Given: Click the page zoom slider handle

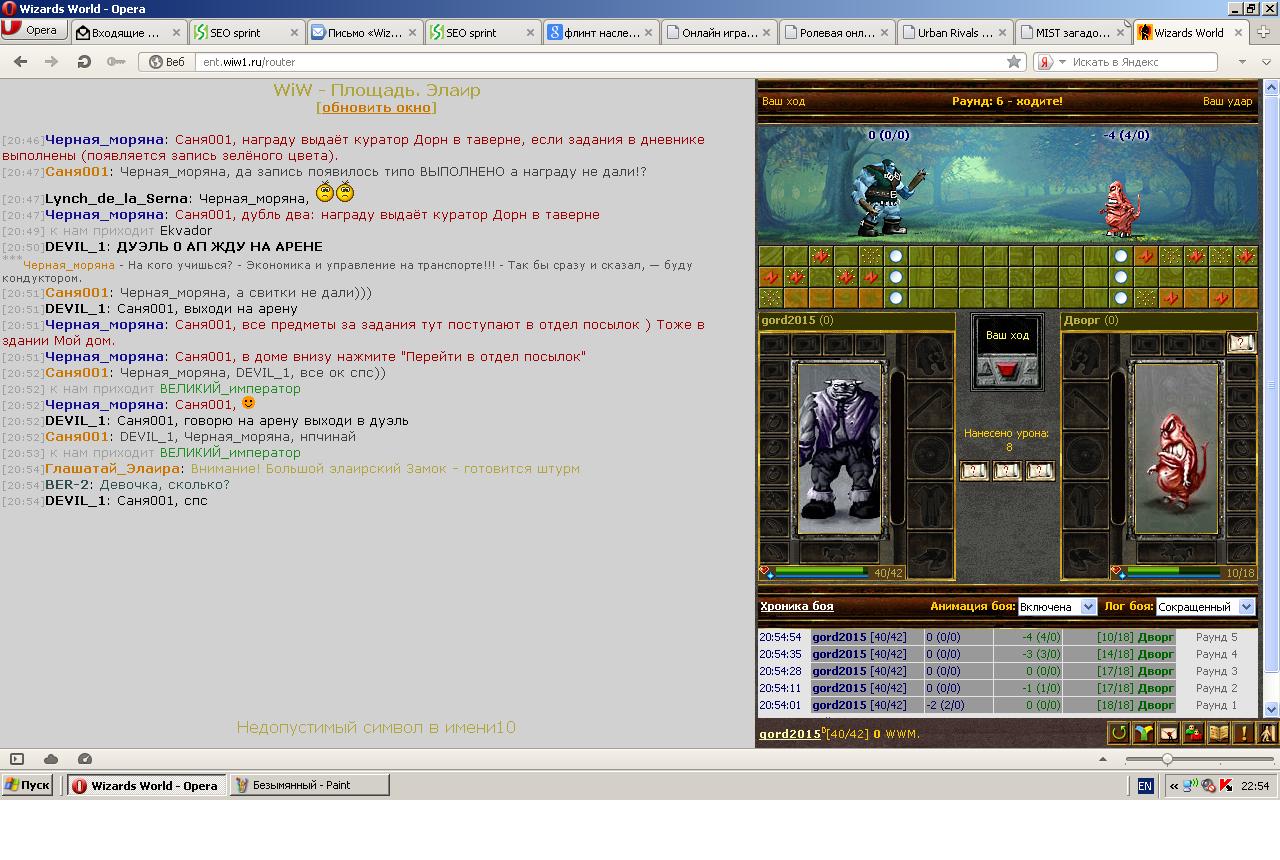Looking at the screenshot, I should click(x=1166, y=759).
